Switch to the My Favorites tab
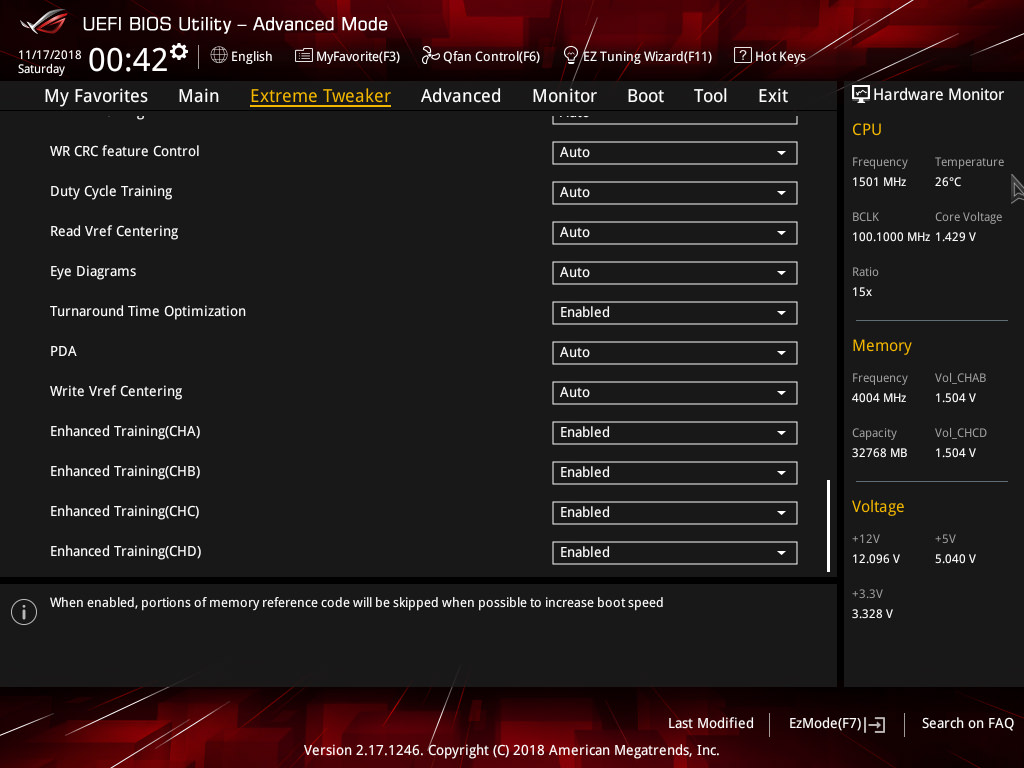Screen dimensions: 1024x768 coord(96,96)
